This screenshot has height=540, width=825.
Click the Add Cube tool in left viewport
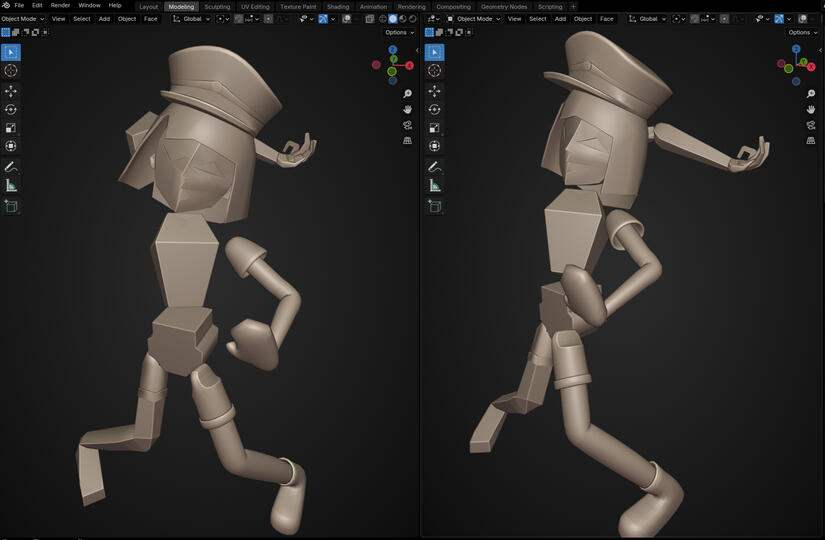[x=11, y=206]
